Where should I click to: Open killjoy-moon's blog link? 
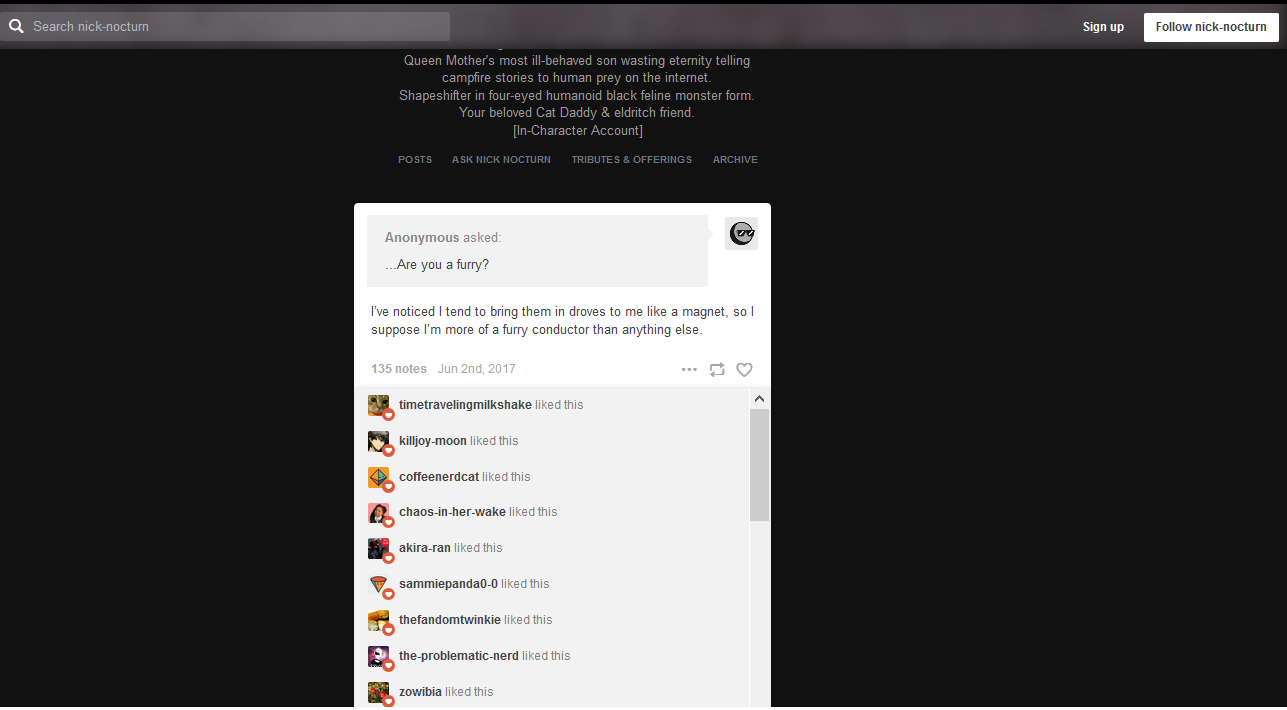click(x=433, y=441)
